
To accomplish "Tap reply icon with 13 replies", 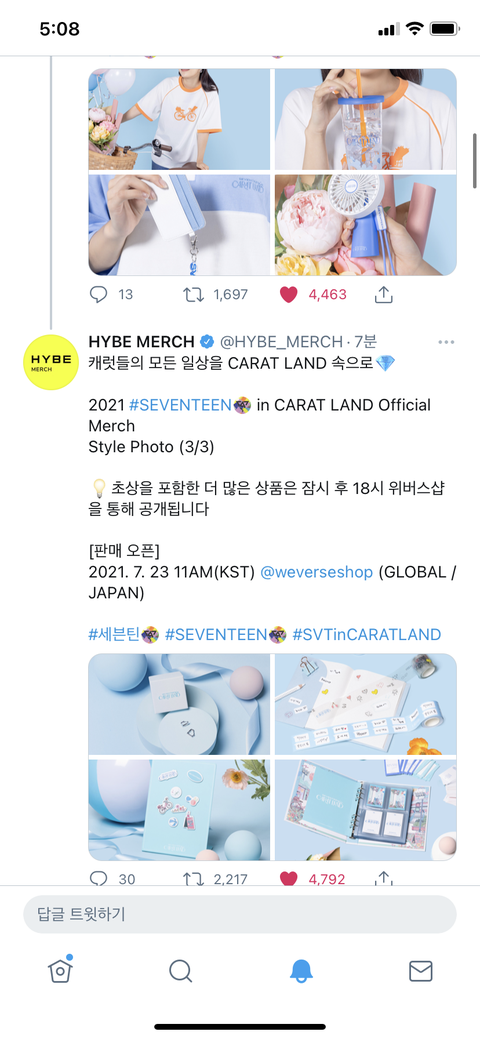I will (98, 295).
